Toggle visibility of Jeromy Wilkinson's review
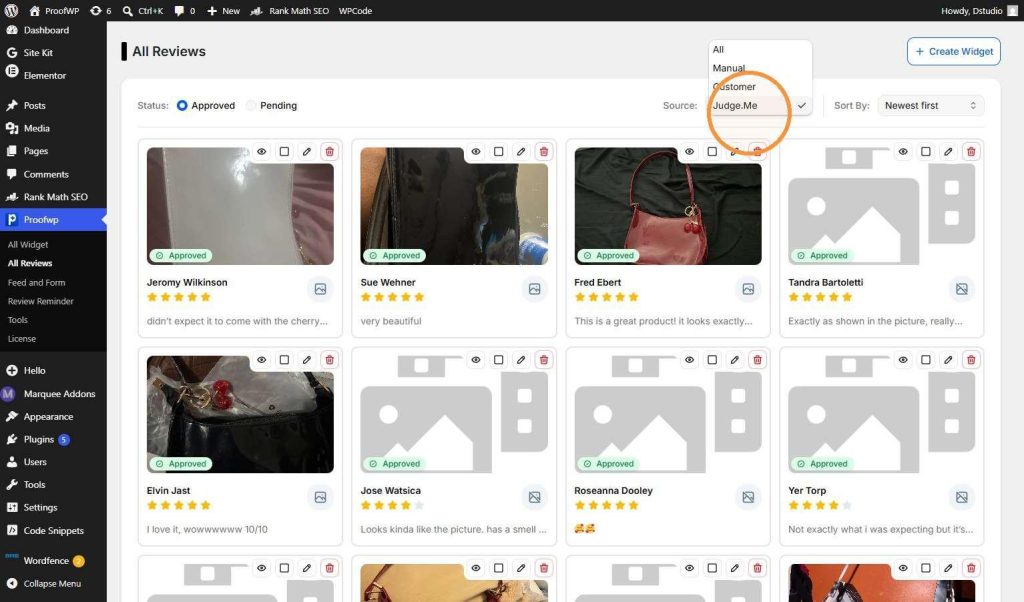Viewport: 1024px width, 602px height. (261, 151)
